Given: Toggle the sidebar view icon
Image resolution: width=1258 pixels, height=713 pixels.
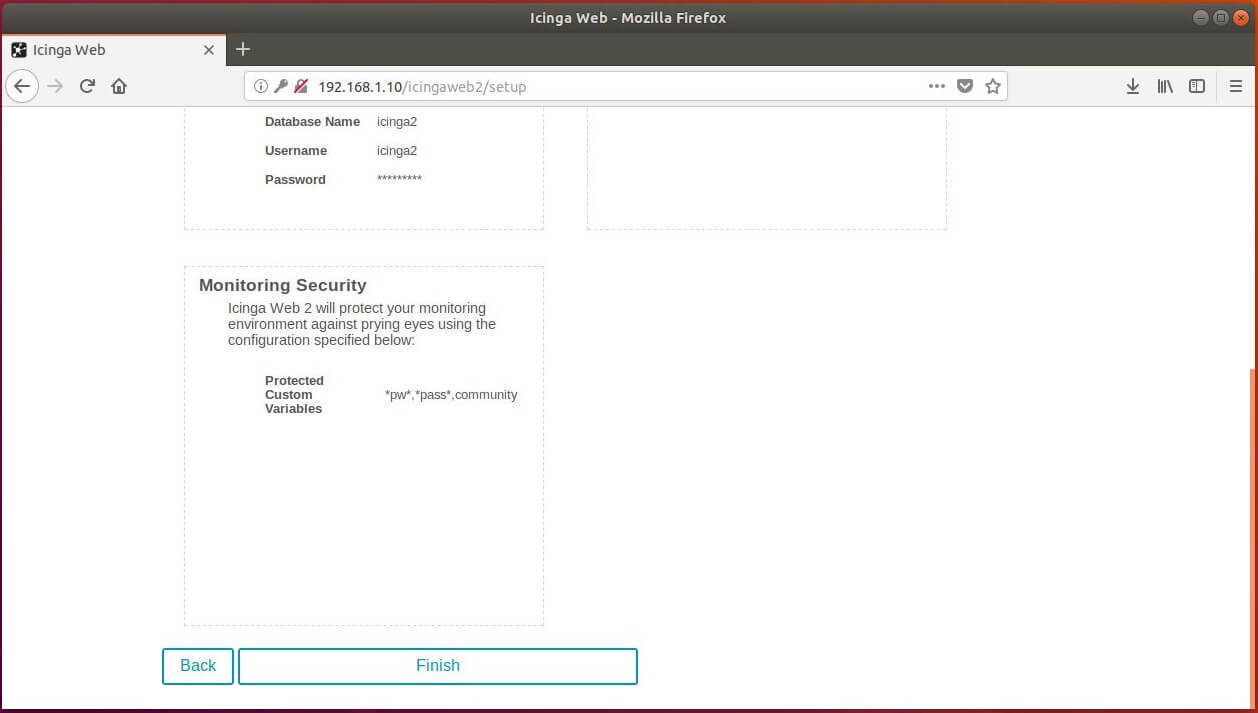Looking at the screenshot, I should pos(1197,86).
